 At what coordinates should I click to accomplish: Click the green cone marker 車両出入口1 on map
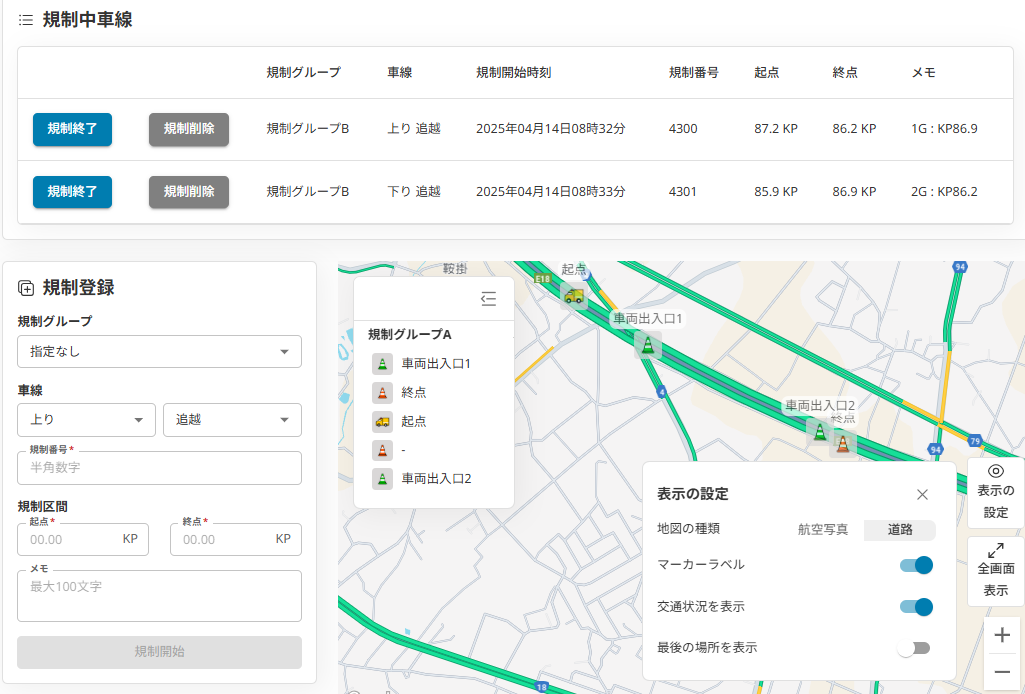(x=648, y=345)
